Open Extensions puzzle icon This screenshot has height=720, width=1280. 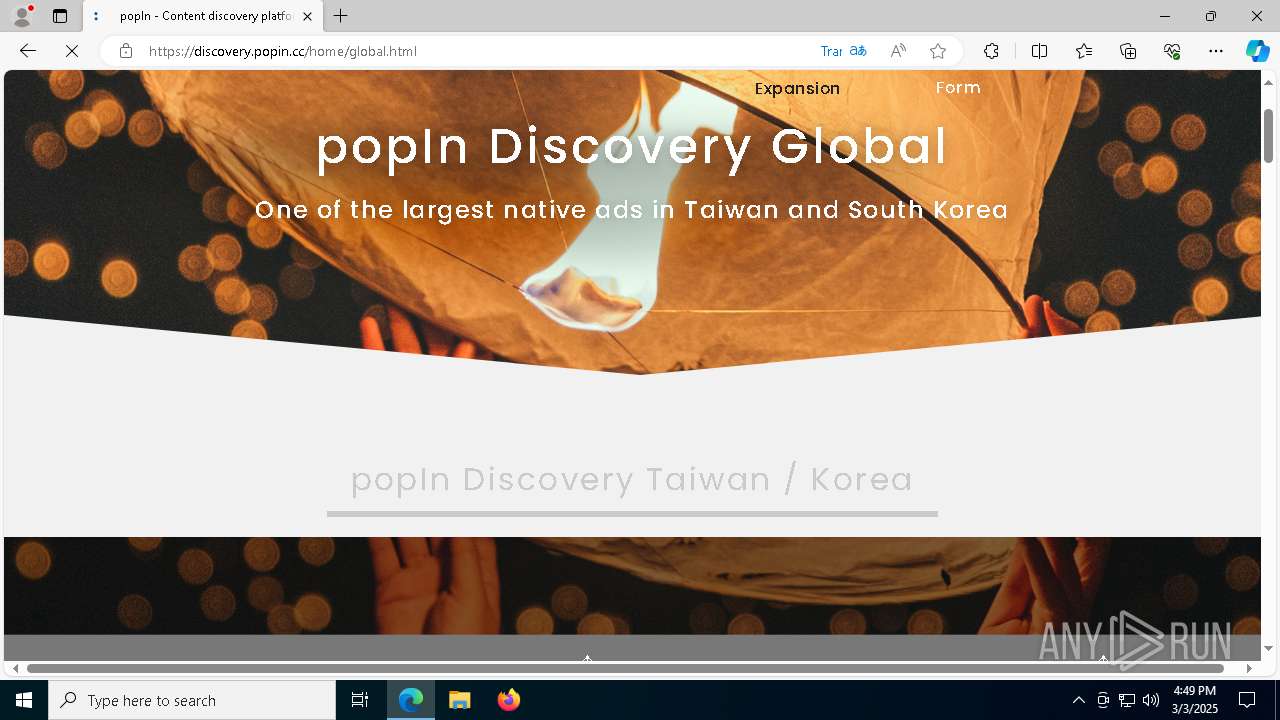click(x=991, y=51)
